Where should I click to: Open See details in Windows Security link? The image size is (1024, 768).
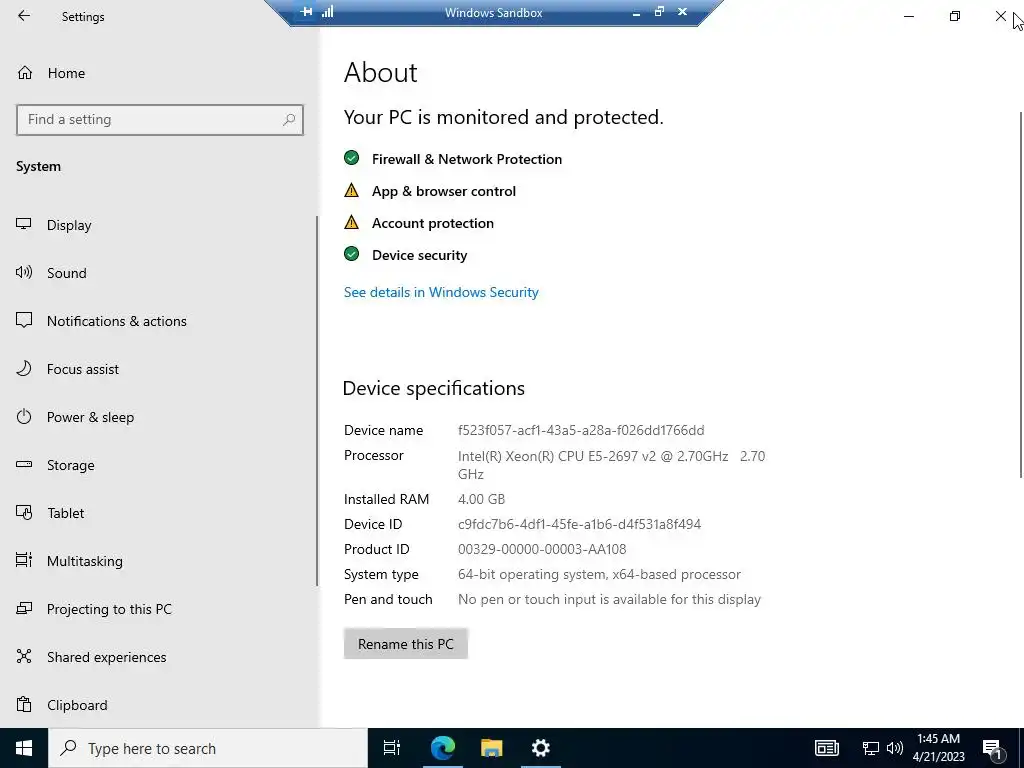coord(441,292)
